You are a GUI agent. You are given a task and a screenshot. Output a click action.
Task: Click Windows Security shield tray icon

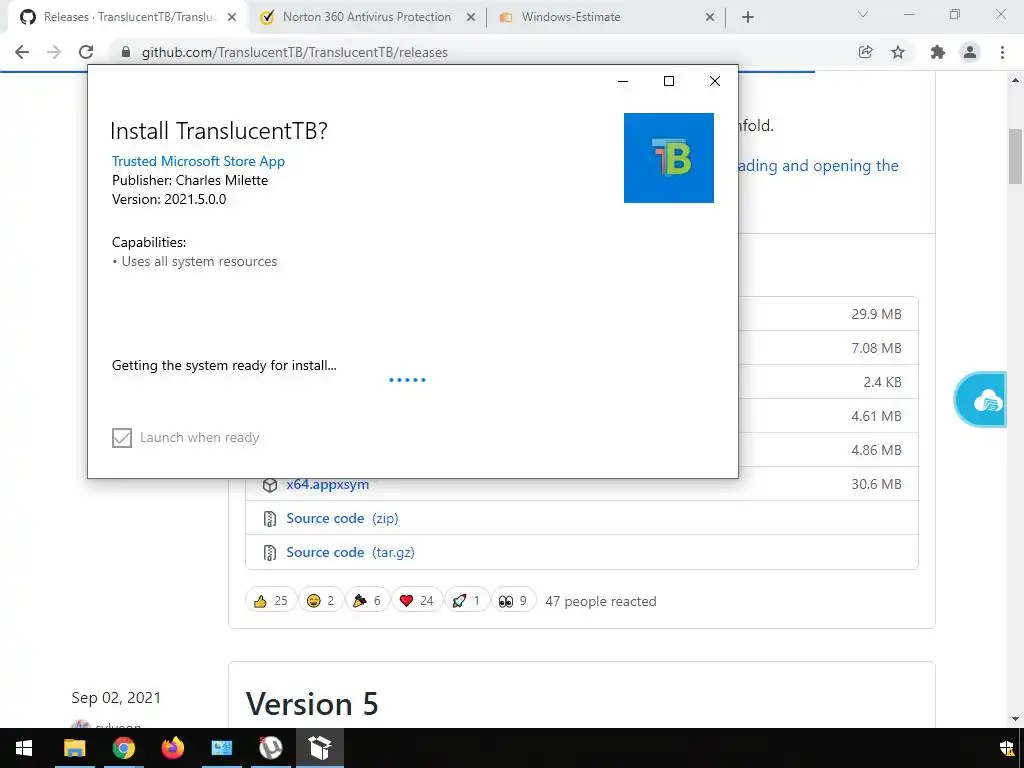(x=1006, y=748)
